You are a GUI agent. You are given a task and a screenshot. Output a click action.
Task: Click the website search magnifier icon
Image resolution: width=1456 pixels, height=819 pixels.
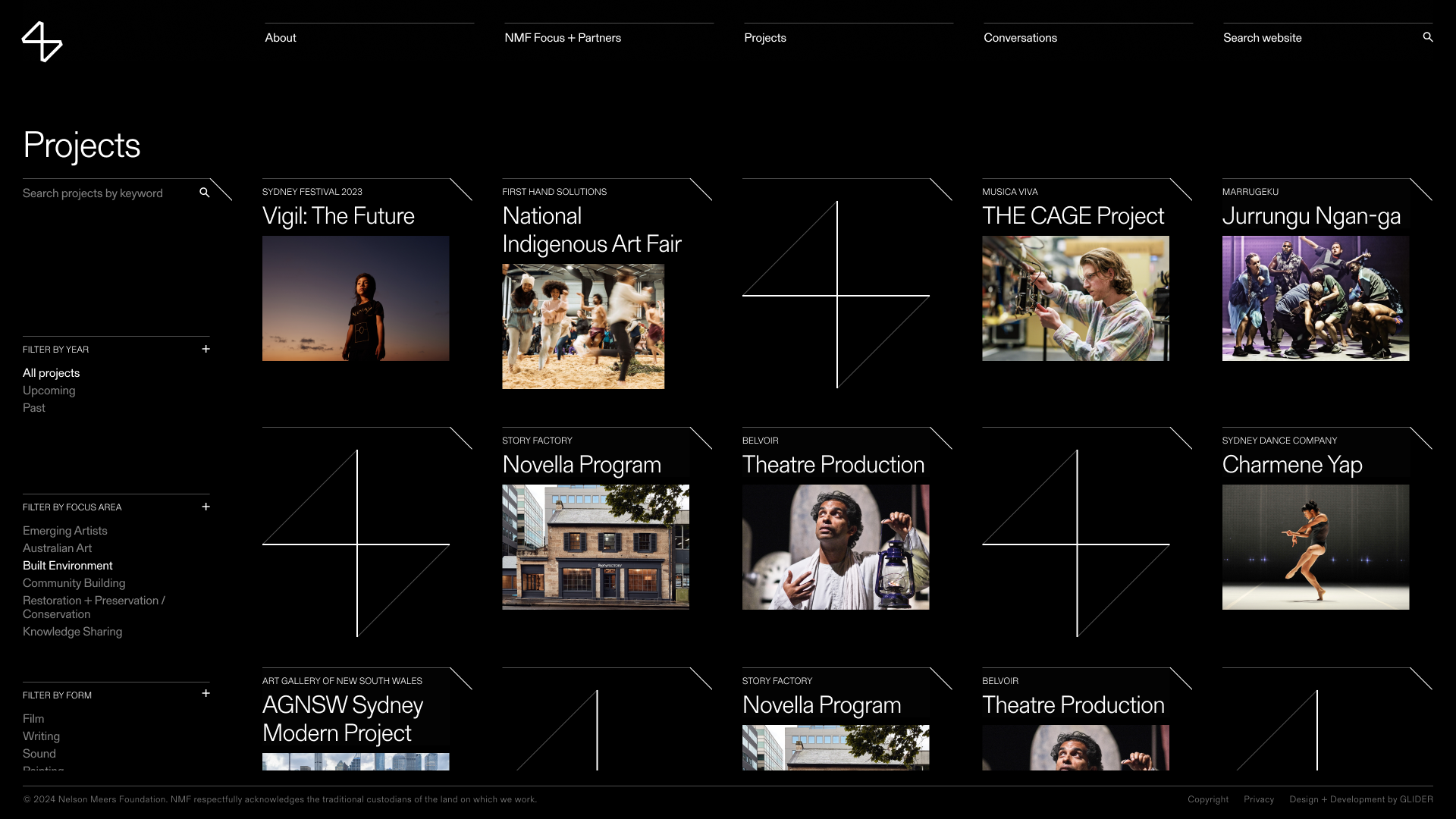pos(1427,37)
